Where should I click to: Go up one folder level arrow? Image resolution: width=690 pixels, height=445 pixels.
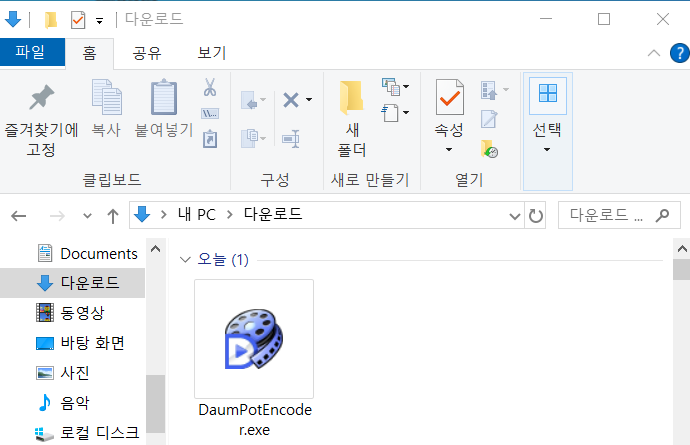click(x=113, y=216)
